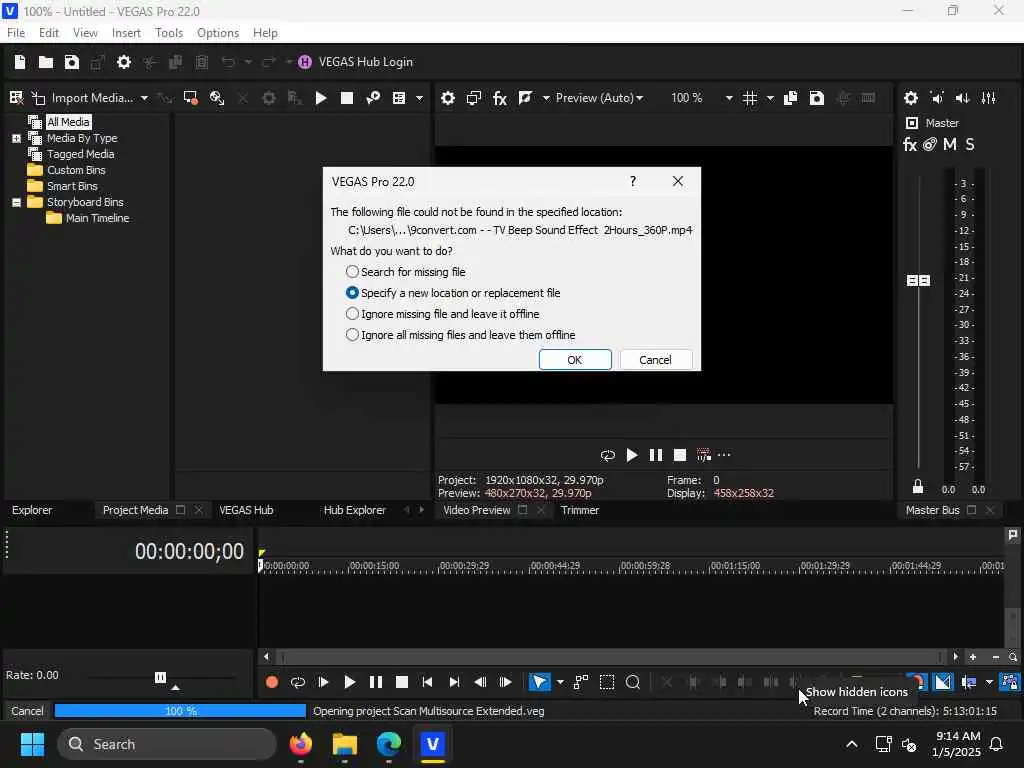Image resolution: width=1024 pixels, height=768 pixels.
Task: Click Master volume fader handle
Action: 918,280
